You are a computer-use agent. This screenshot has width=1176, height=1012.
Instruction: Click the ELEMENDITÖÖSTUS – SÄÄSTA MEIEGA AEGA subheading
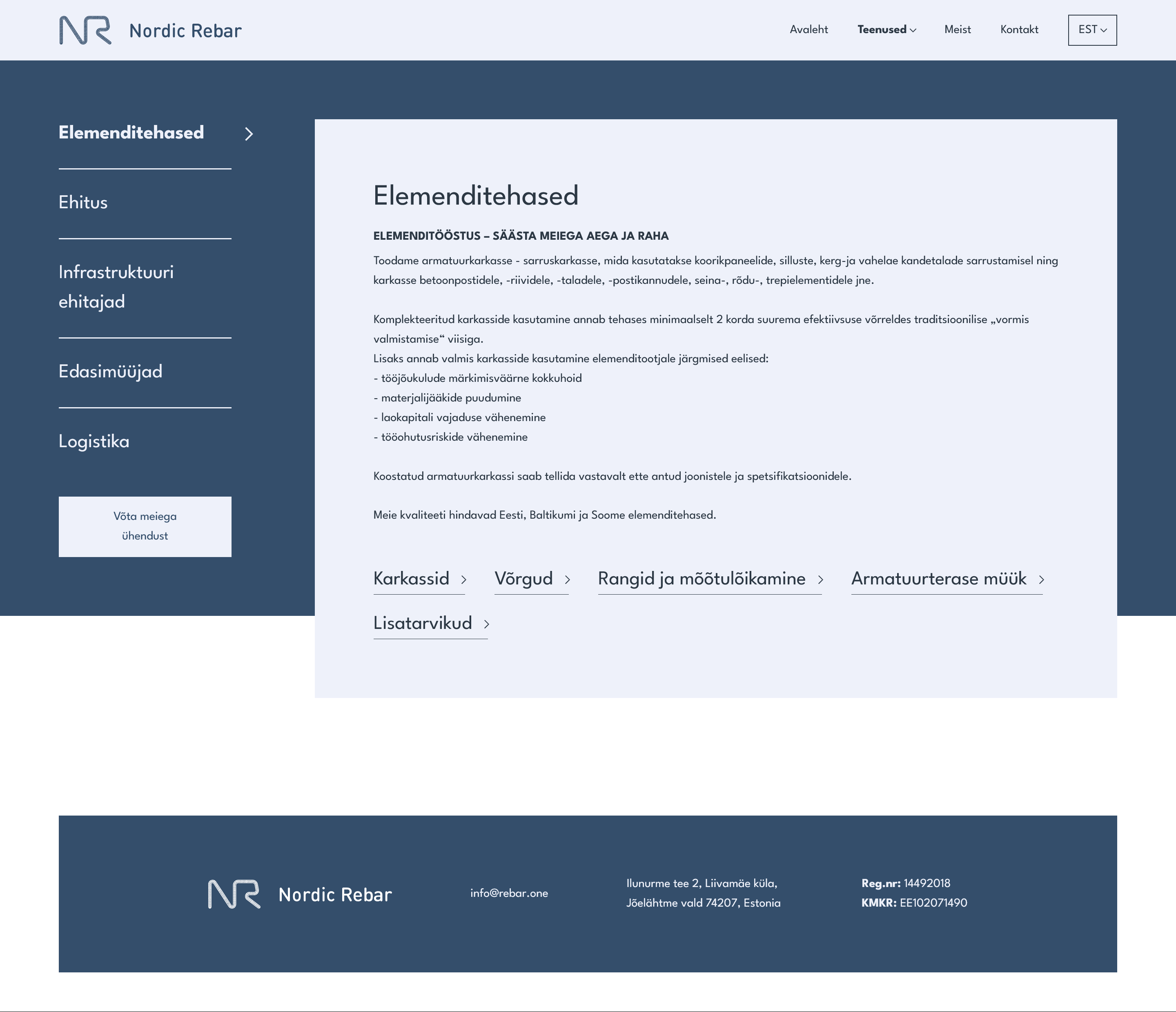pyautogui.click(x=521, y=236)
